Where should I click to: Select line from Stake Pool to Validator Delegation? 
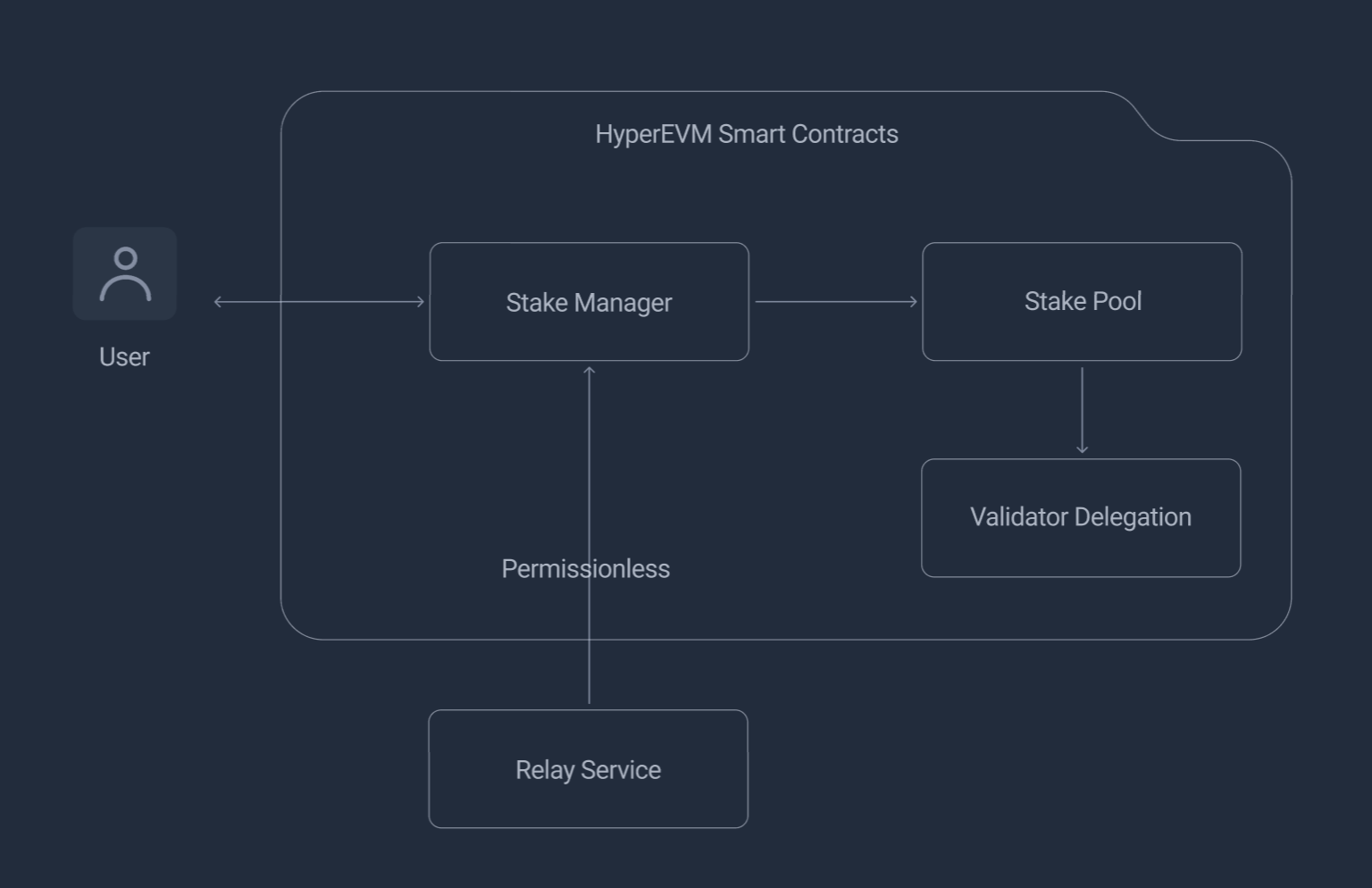(1082, 406)
